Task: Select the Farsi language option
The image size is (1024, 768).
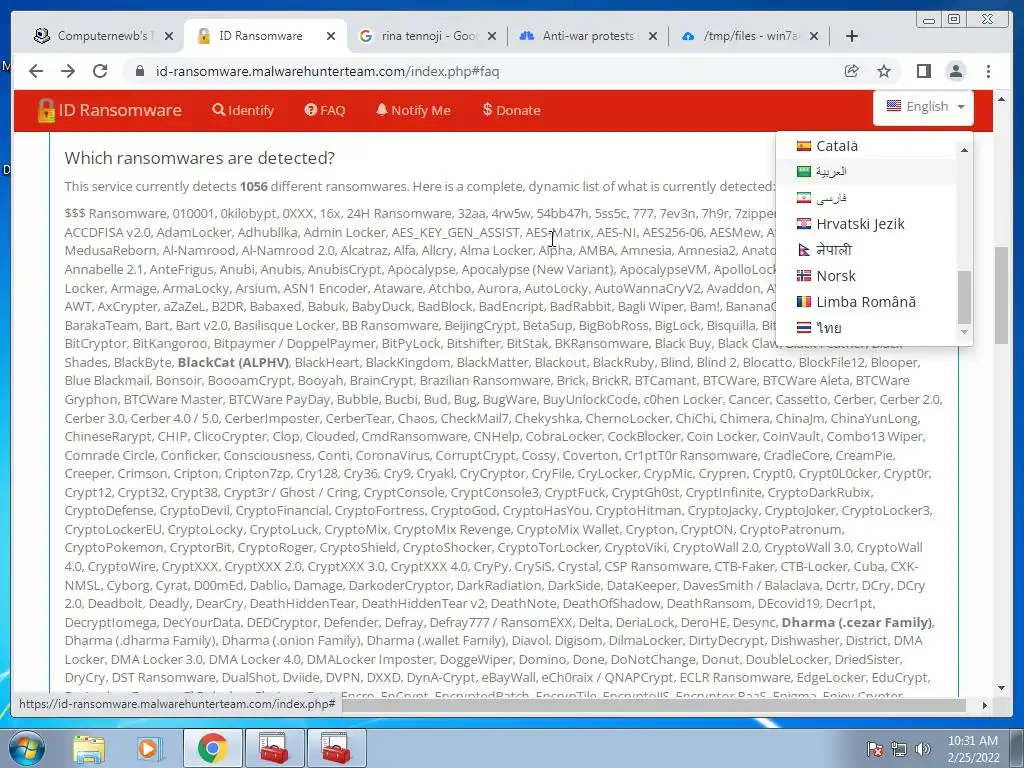Action: point(866,198)
